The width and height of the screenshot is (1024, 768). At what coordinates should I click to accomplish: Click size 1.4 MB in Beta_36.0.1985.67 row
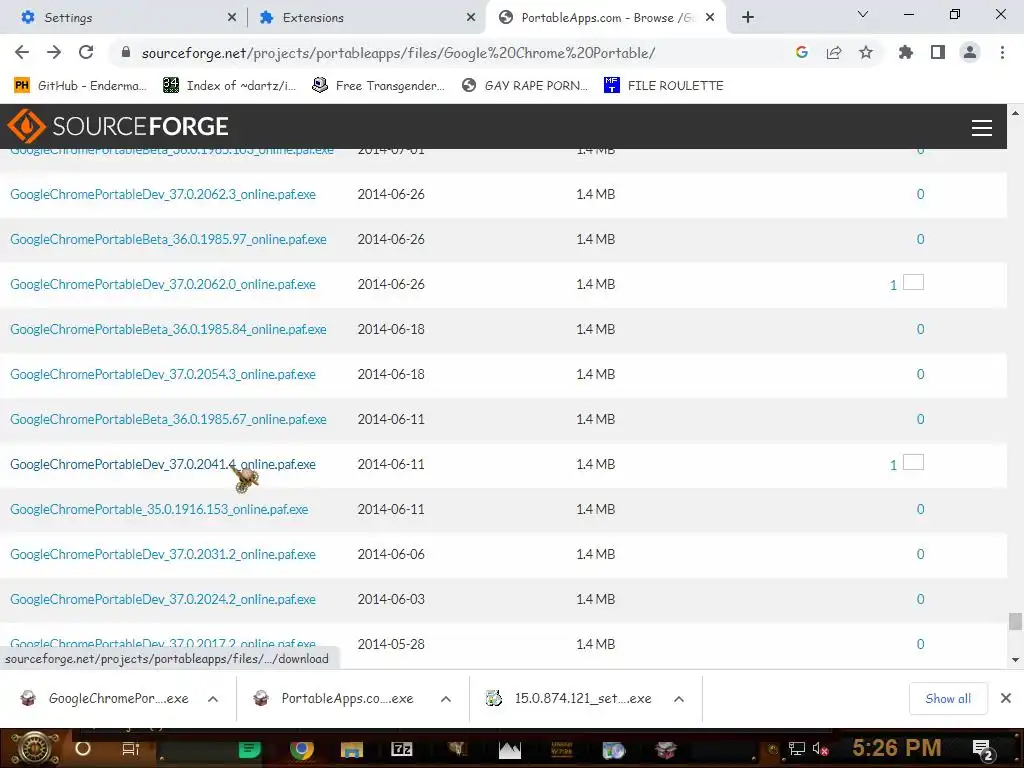pos(596,419)
